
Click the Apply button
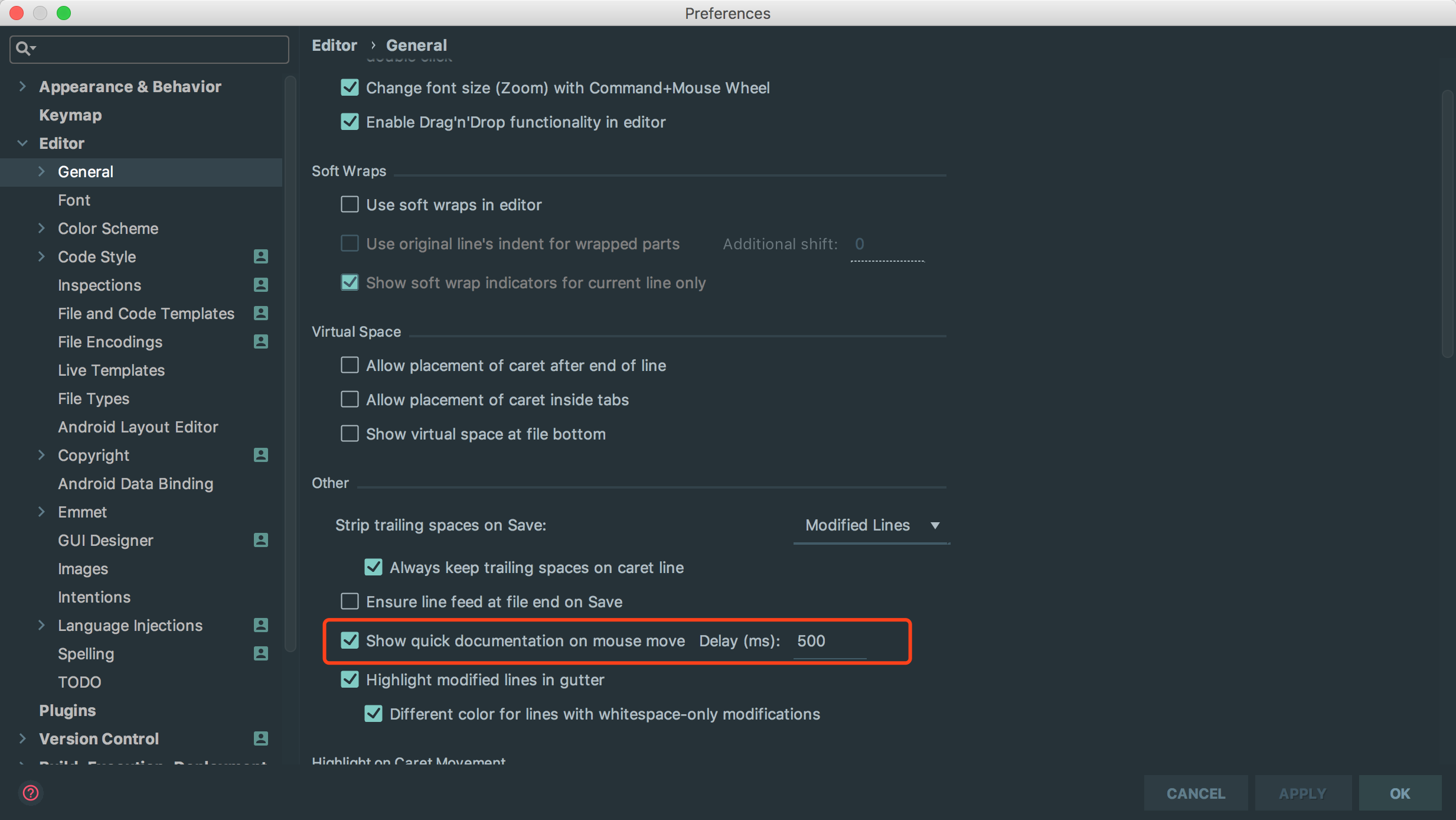pyautogui.click(x=1301, y=792)
